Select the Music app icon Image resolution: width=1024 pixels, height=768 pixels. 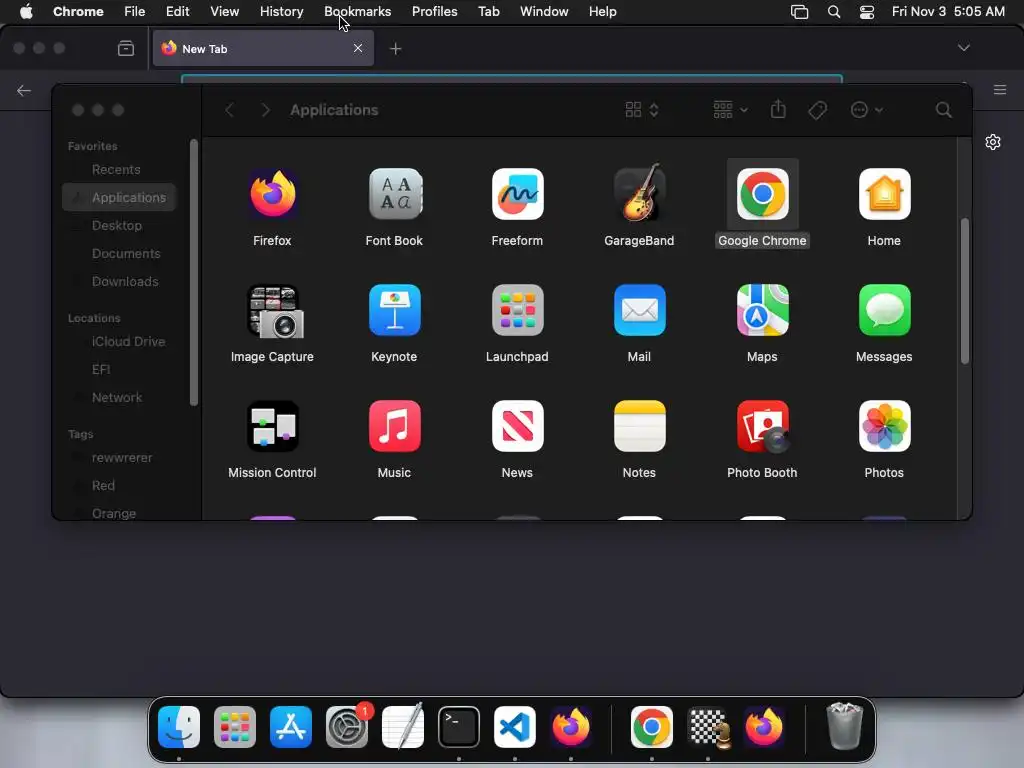point(394,426)
